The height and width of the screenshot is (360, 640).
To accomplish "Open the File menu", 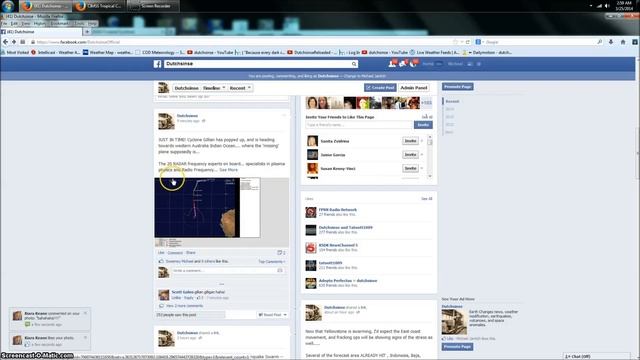I will pyautogui.click(x=4, y=24).
